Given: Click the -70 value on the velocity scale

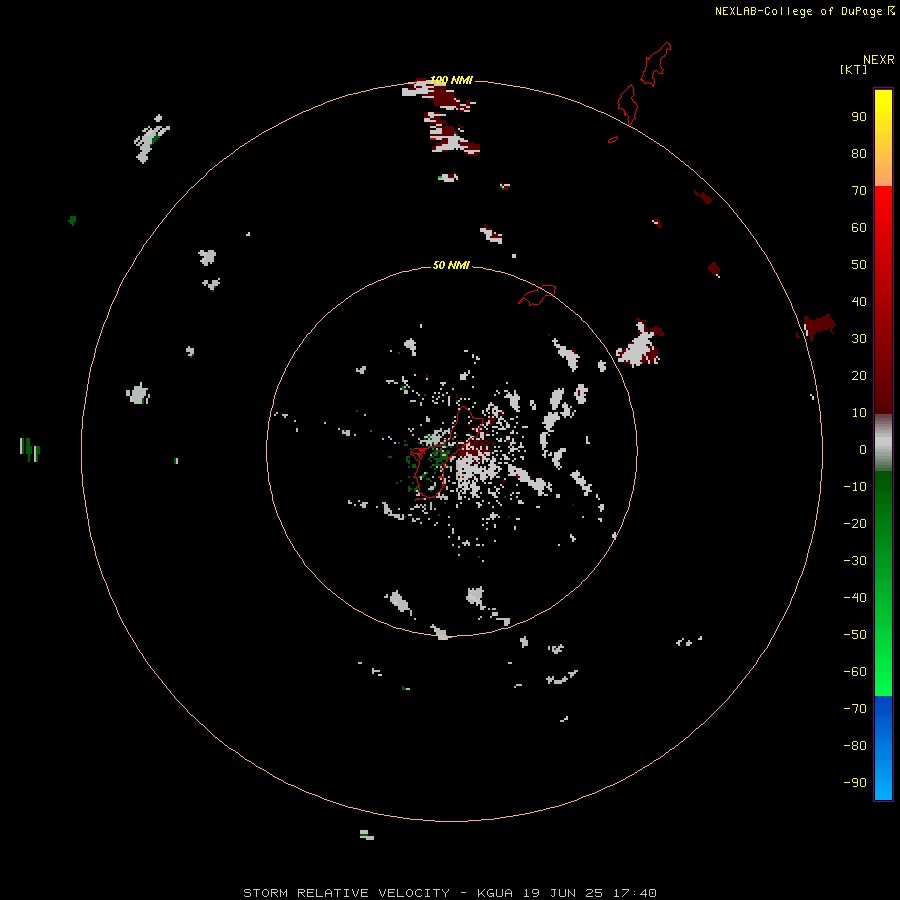Looking at the screenshot, I should [855, 709].
